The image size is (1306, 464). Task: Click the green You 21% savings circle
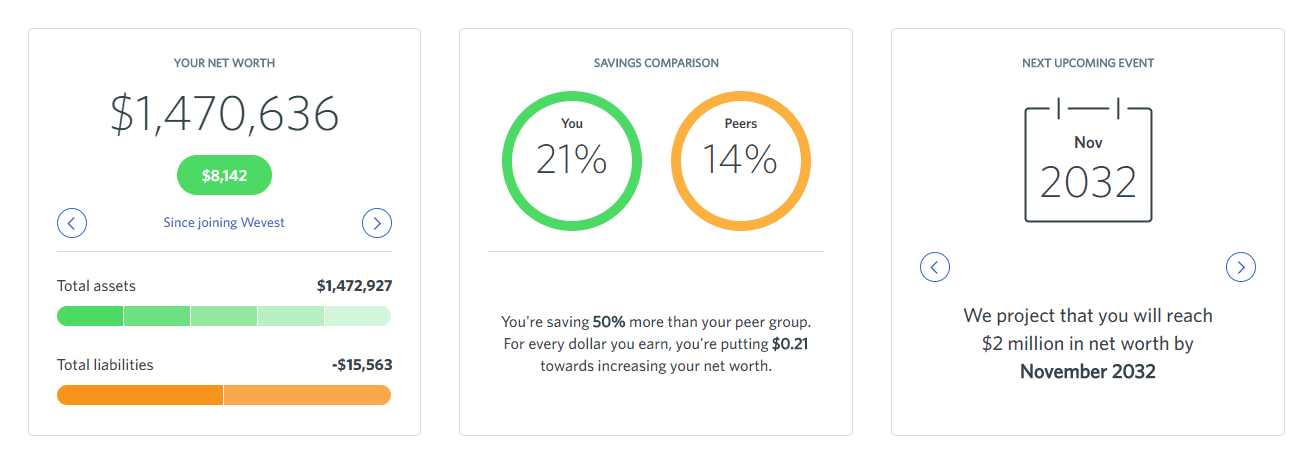click(571, 161)
